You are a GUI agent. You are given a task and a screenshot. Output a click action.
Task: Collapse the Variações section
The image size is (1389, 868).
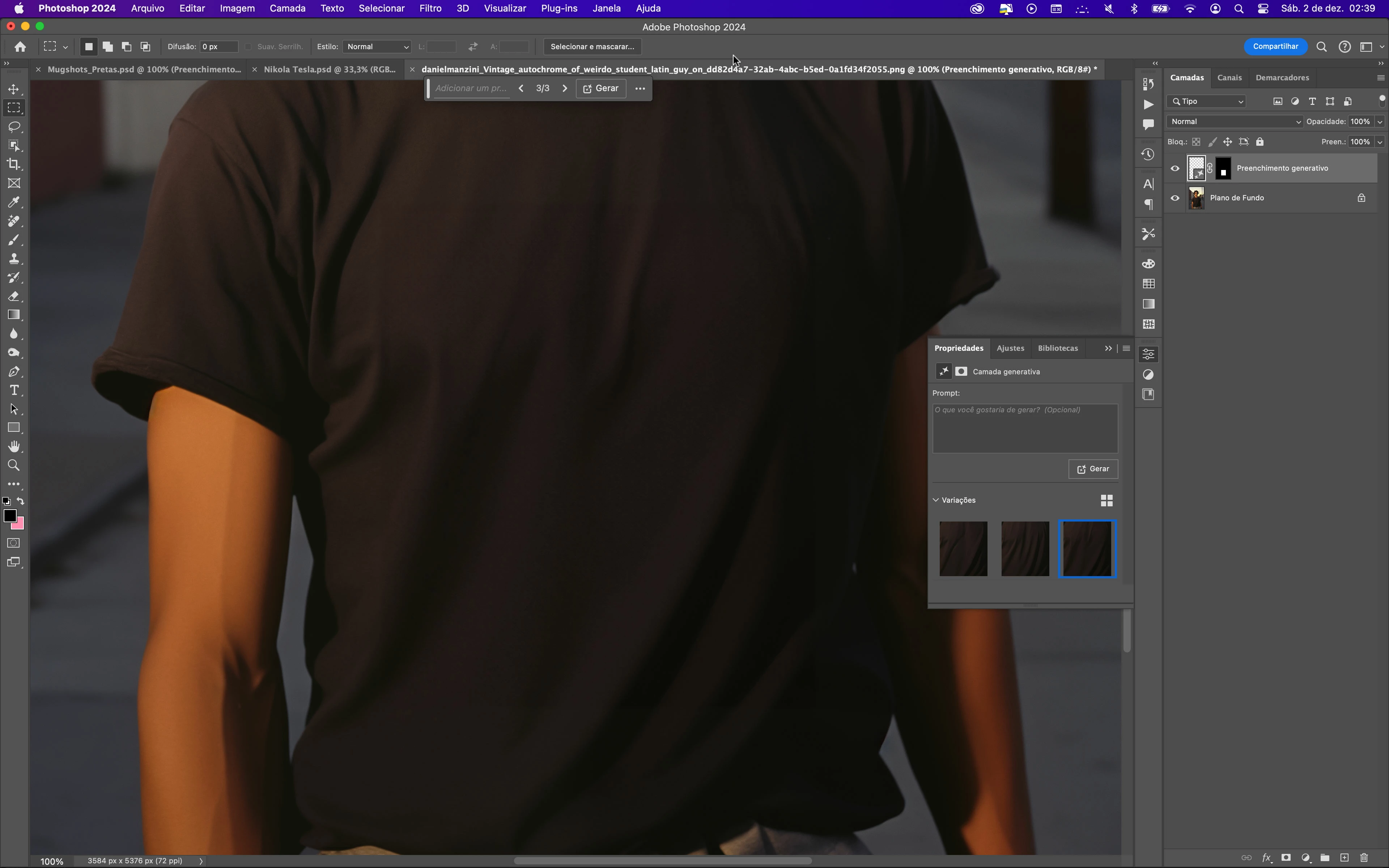pyautogui.click(x=936, y=500)
